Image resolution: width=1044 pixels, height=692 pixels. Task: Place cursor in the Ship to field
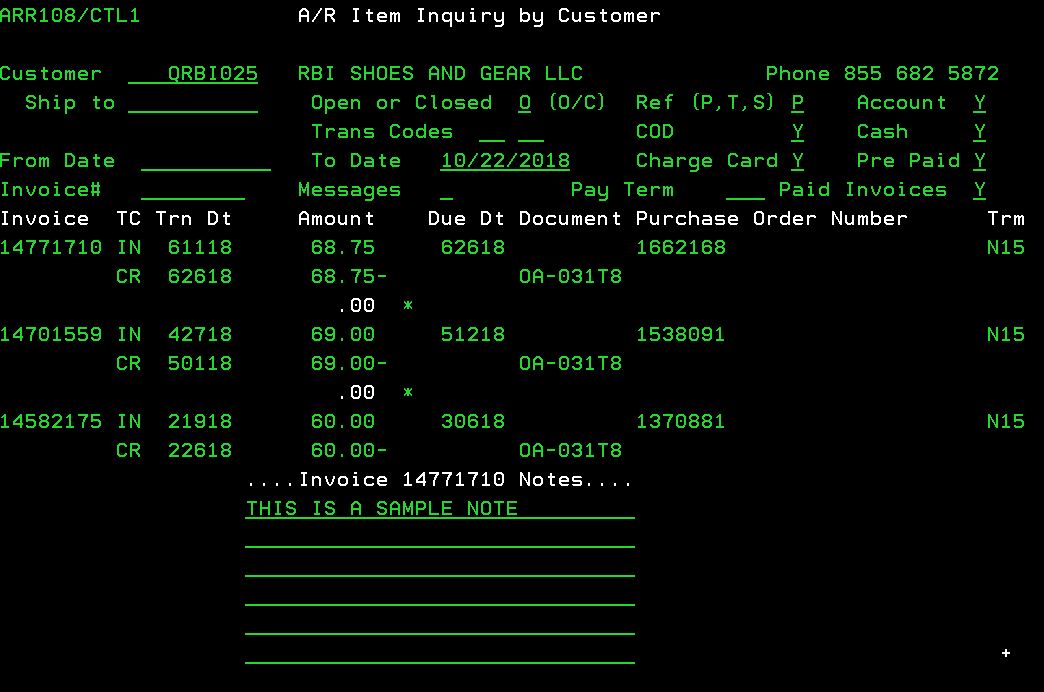193,103
